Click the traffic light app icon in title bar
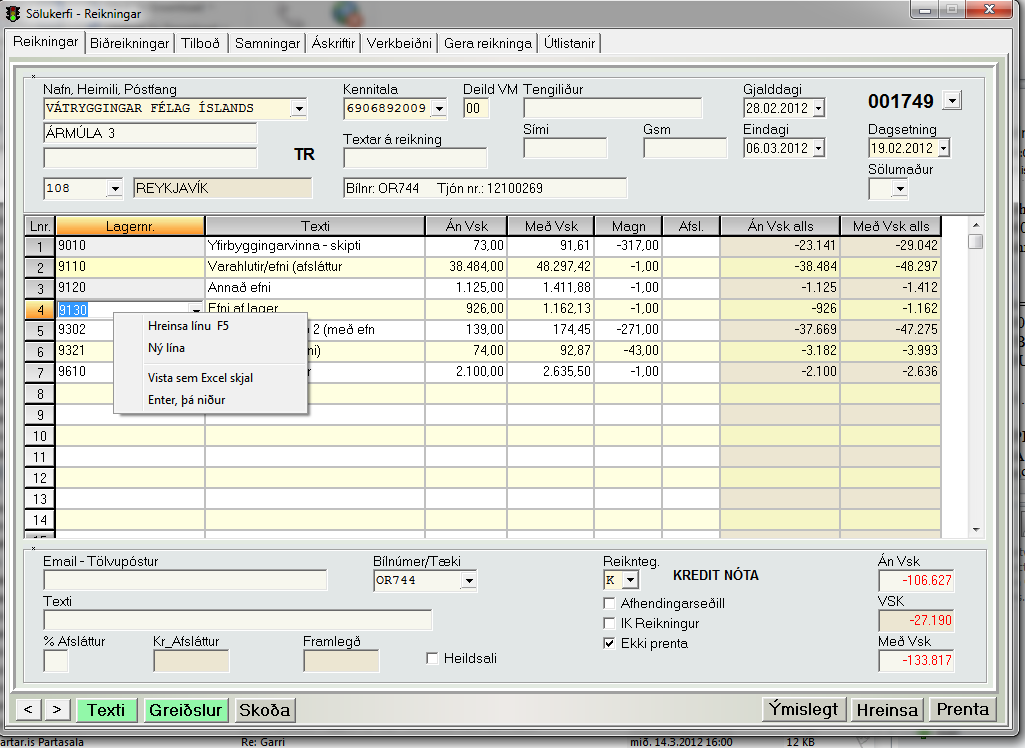 point(14,14)
